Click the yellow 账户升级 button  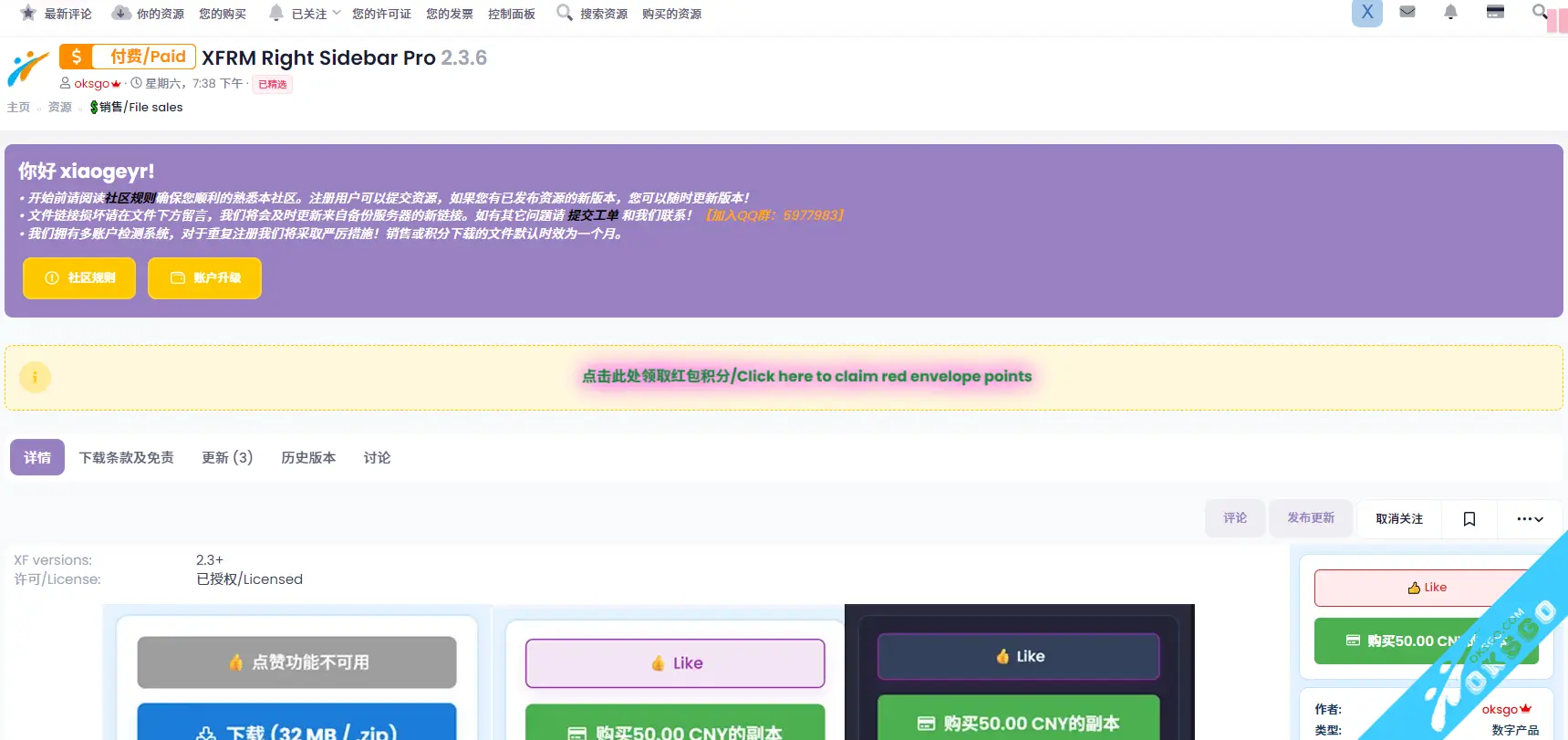(204, 278)
